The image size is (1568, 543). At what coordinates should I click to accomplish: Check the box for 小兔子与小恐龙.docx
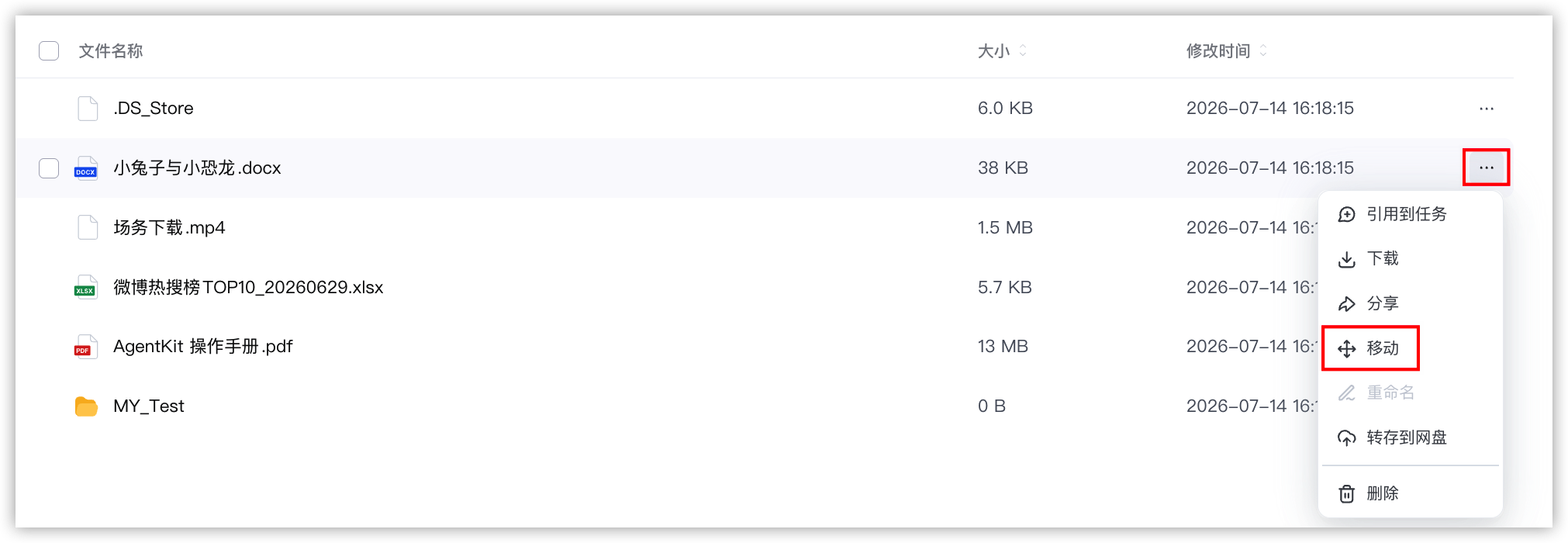click(49, 168)
